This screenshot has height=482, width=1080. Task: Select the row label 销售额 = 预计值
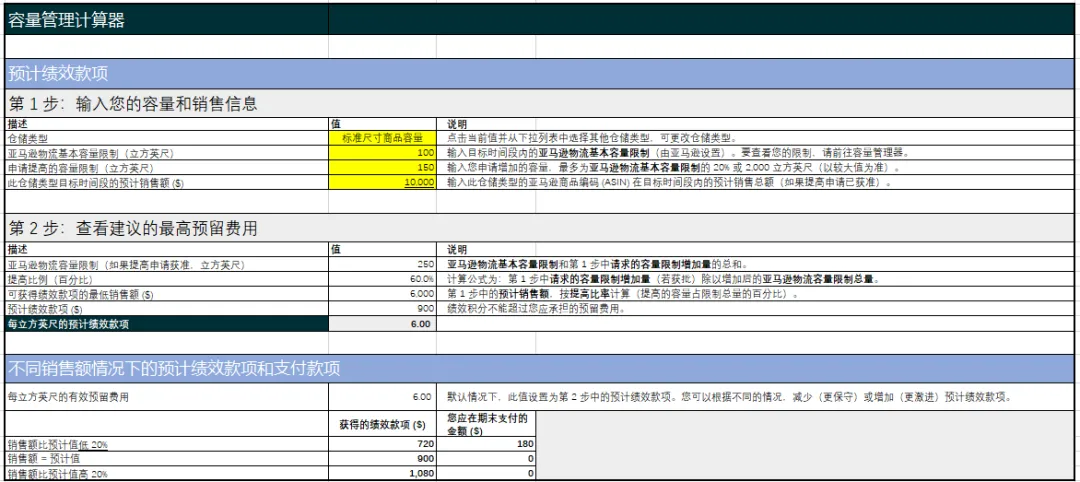click(167, 459)
